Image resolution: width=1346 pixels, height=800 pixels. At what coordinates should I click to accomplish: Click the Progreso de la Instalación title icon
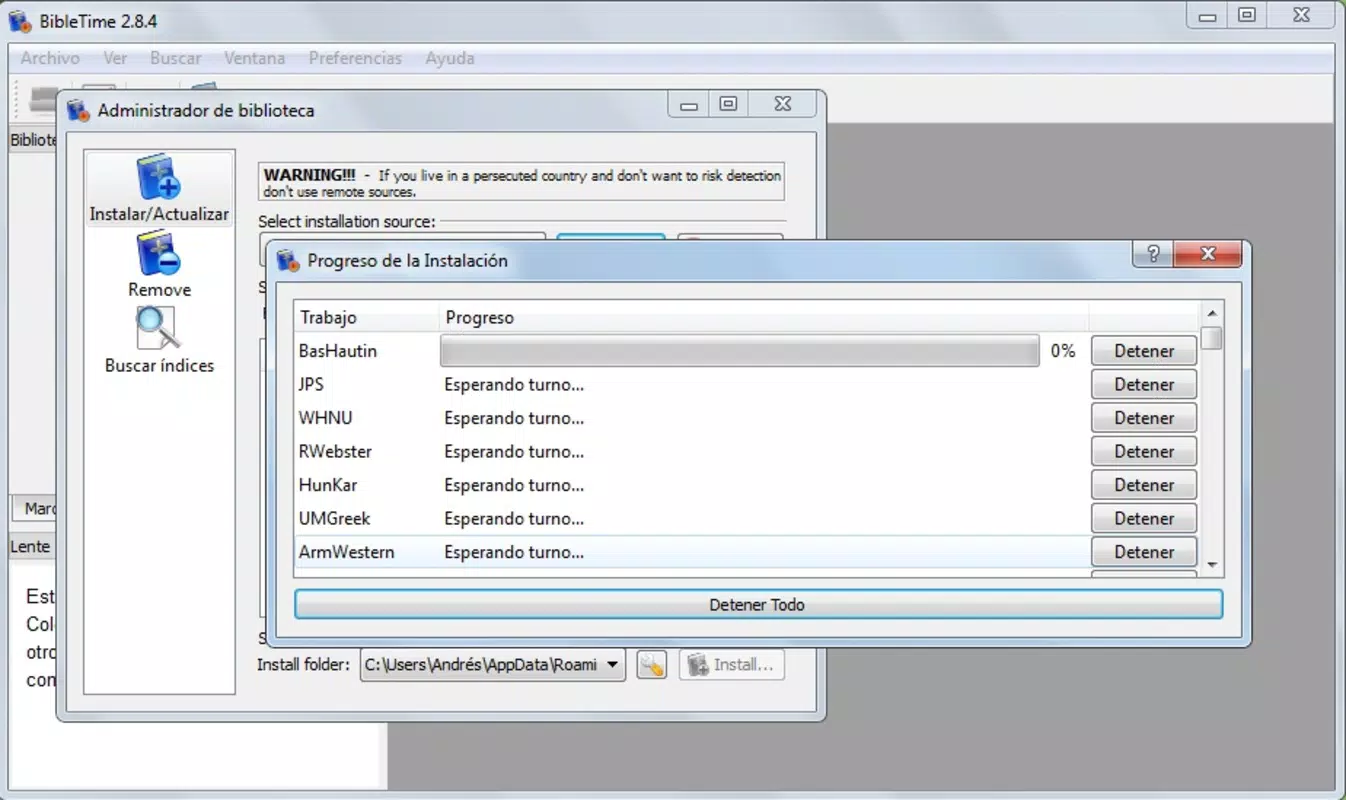288,260
